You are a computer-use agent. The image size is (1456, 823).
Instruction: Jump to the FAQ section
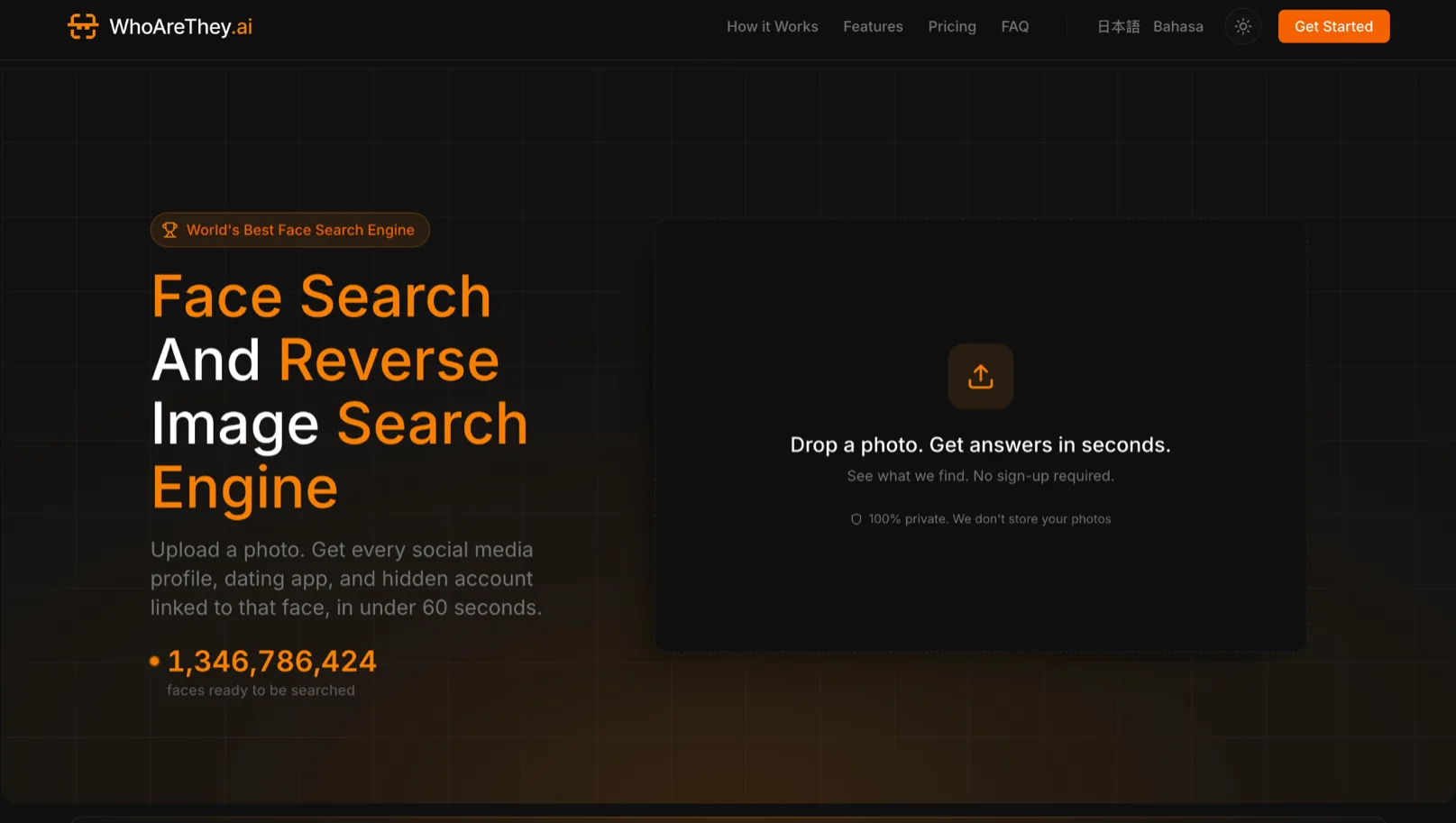pos(1015,27)
